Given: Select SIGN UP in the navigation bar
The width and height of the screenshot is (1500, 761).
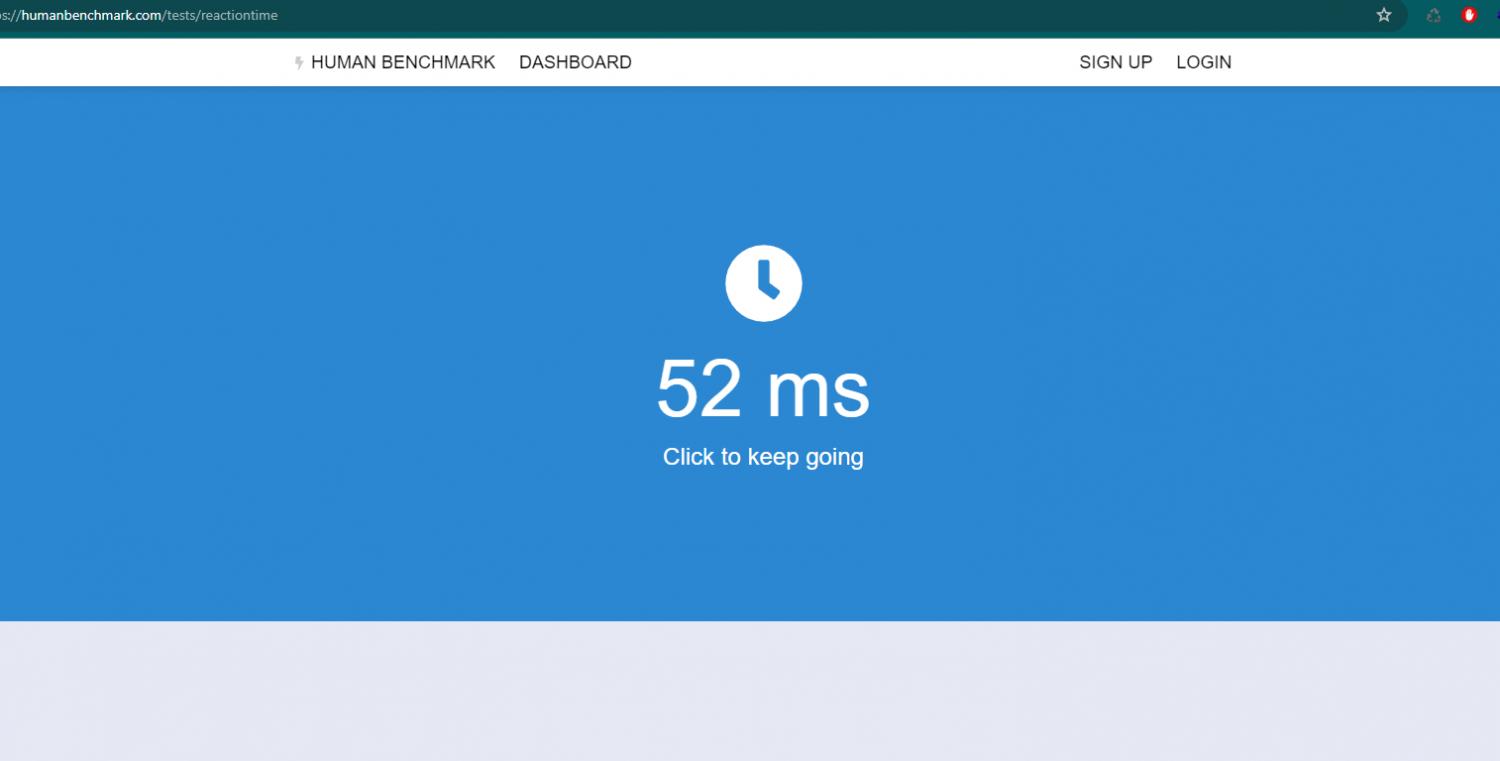Looking at the screenshot, I should (x=1115, y=62).
